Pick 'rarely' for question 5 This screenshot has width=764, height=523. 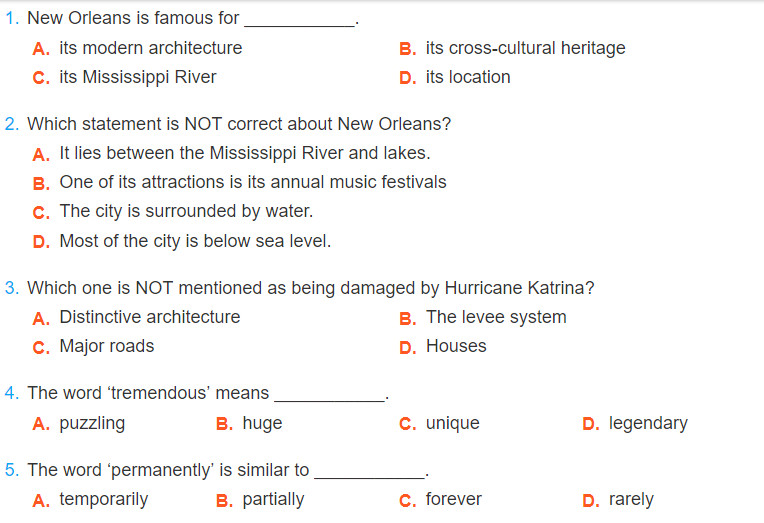[618, 500]
